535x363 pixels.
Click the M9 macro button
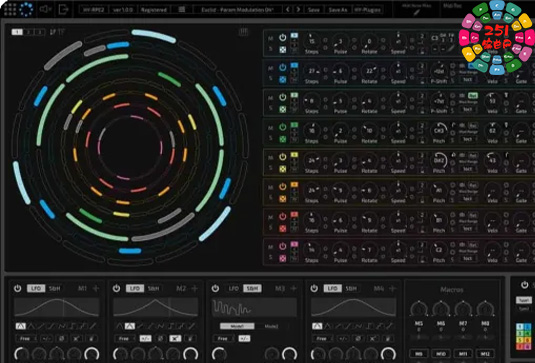[419, 354]
